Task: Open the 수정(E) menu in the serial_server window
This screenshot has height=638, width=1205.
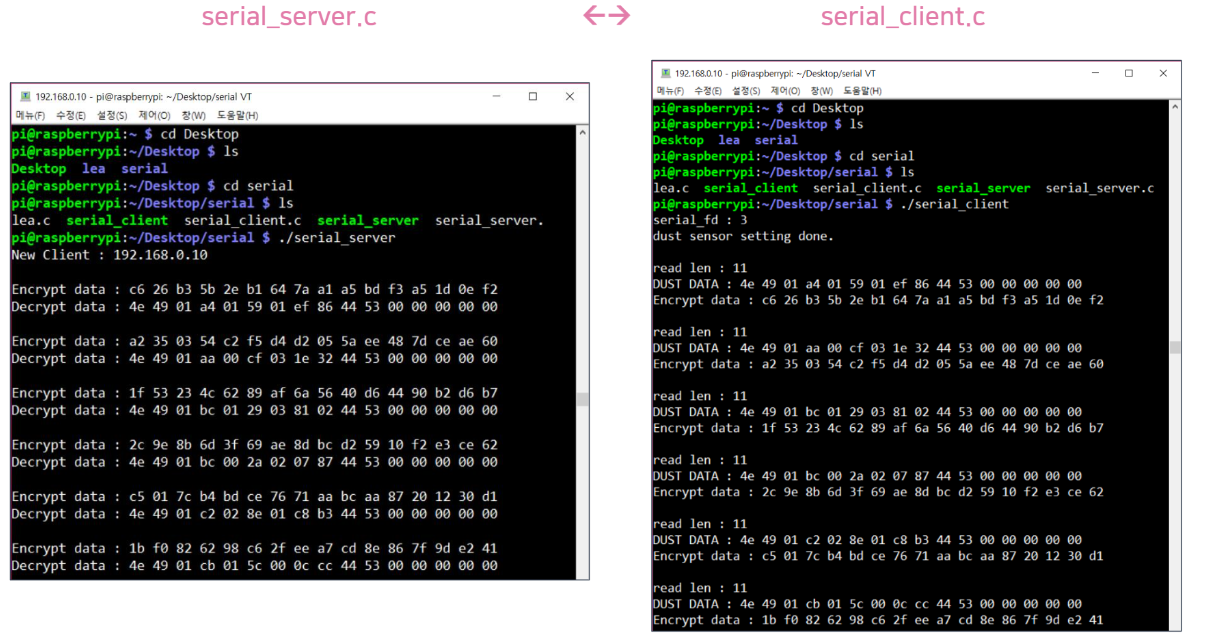Action: [71, 114]
